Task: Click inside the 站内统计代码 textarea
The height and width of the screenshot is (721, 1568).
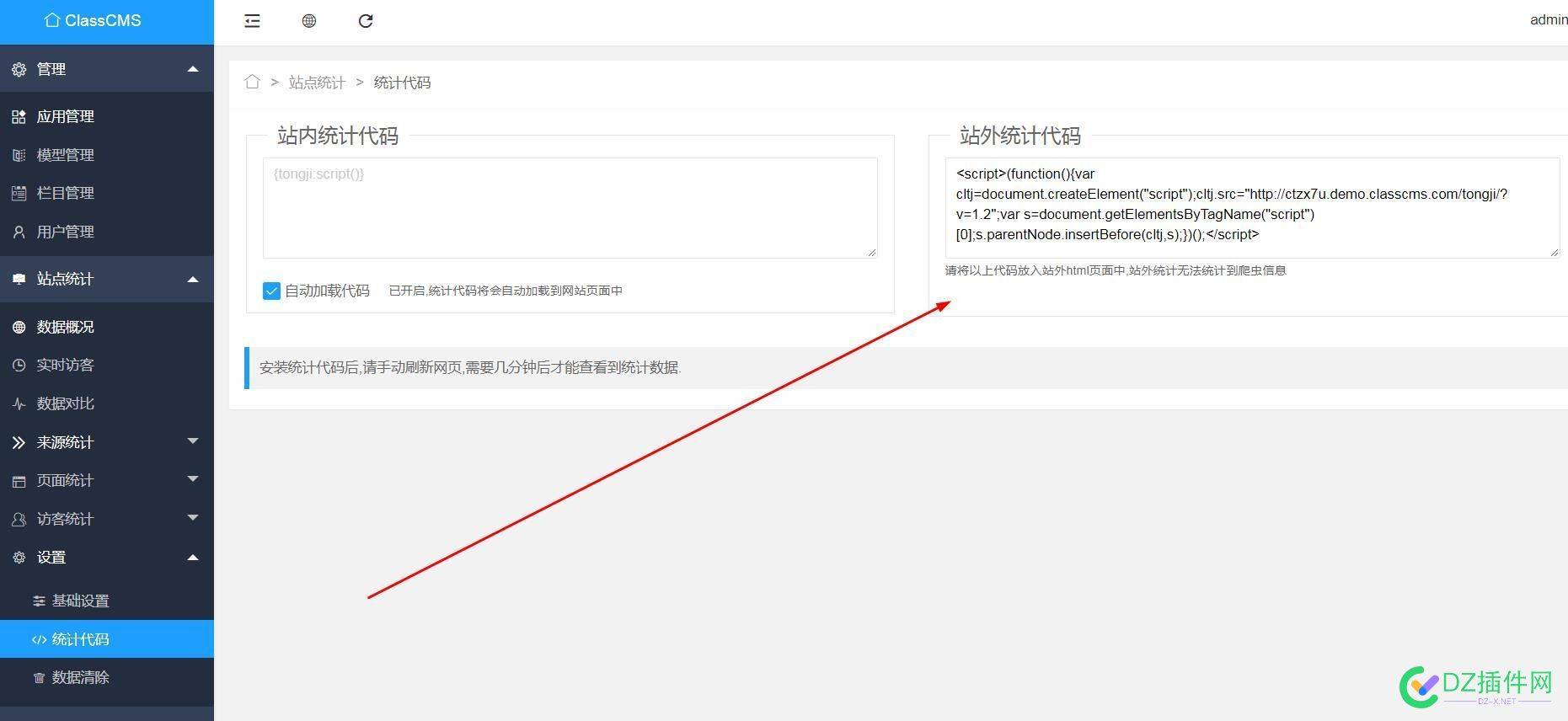Action: (570, 207)
